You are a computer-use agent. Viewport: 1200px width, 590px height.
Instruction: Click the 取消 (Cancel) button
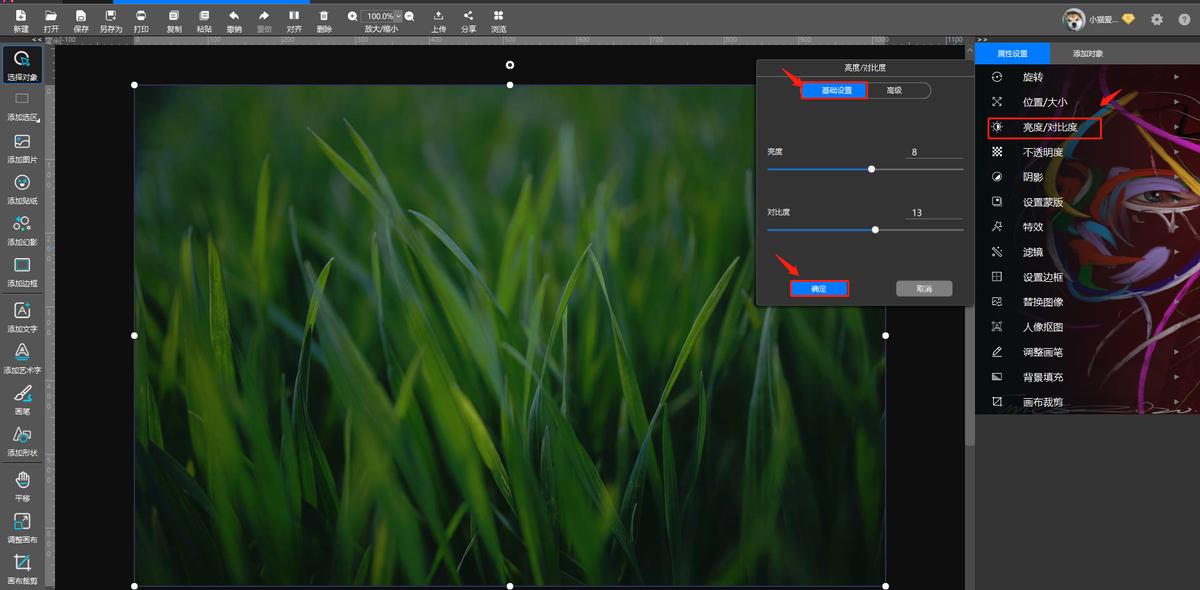(924, 289)
